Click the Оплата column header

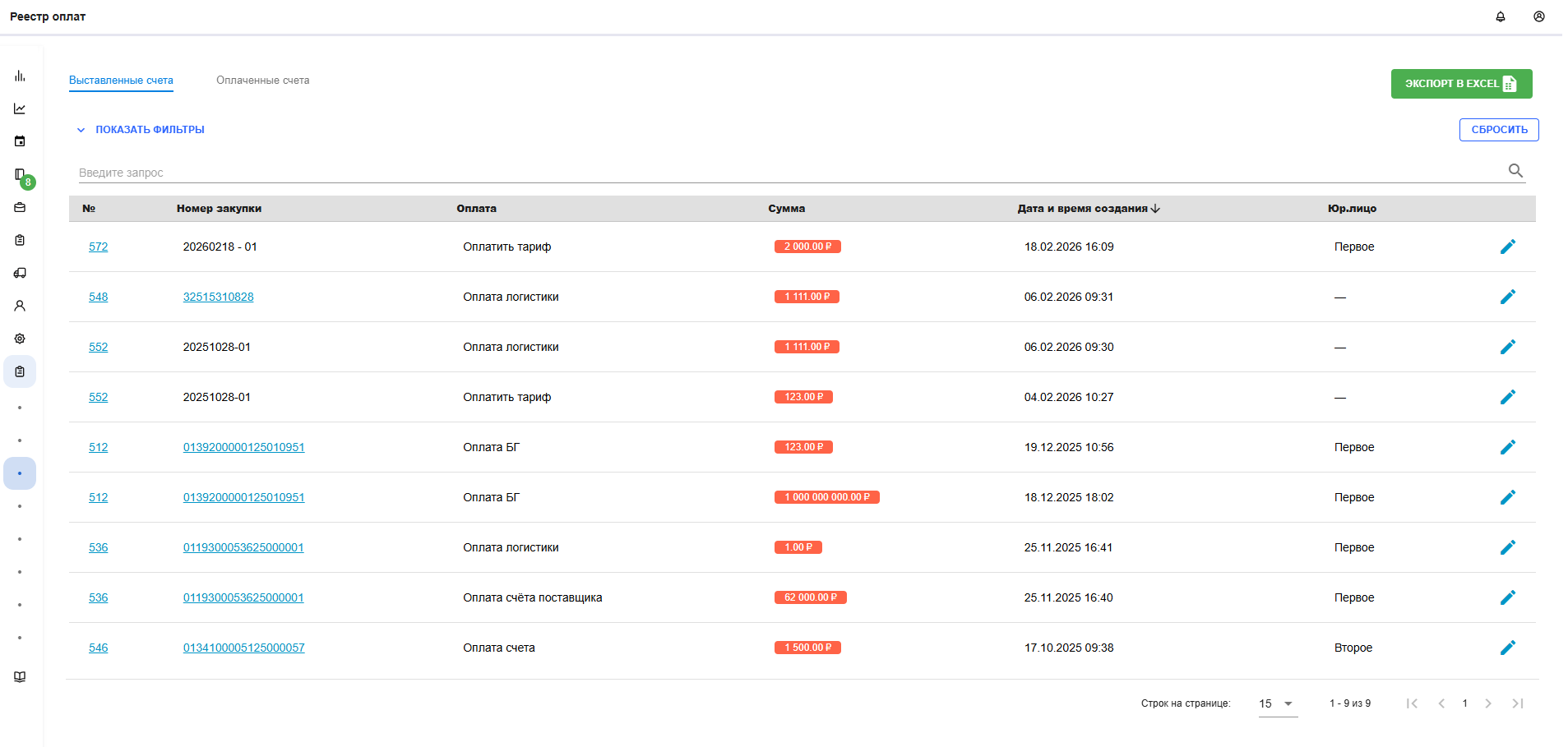click(477, 209)
